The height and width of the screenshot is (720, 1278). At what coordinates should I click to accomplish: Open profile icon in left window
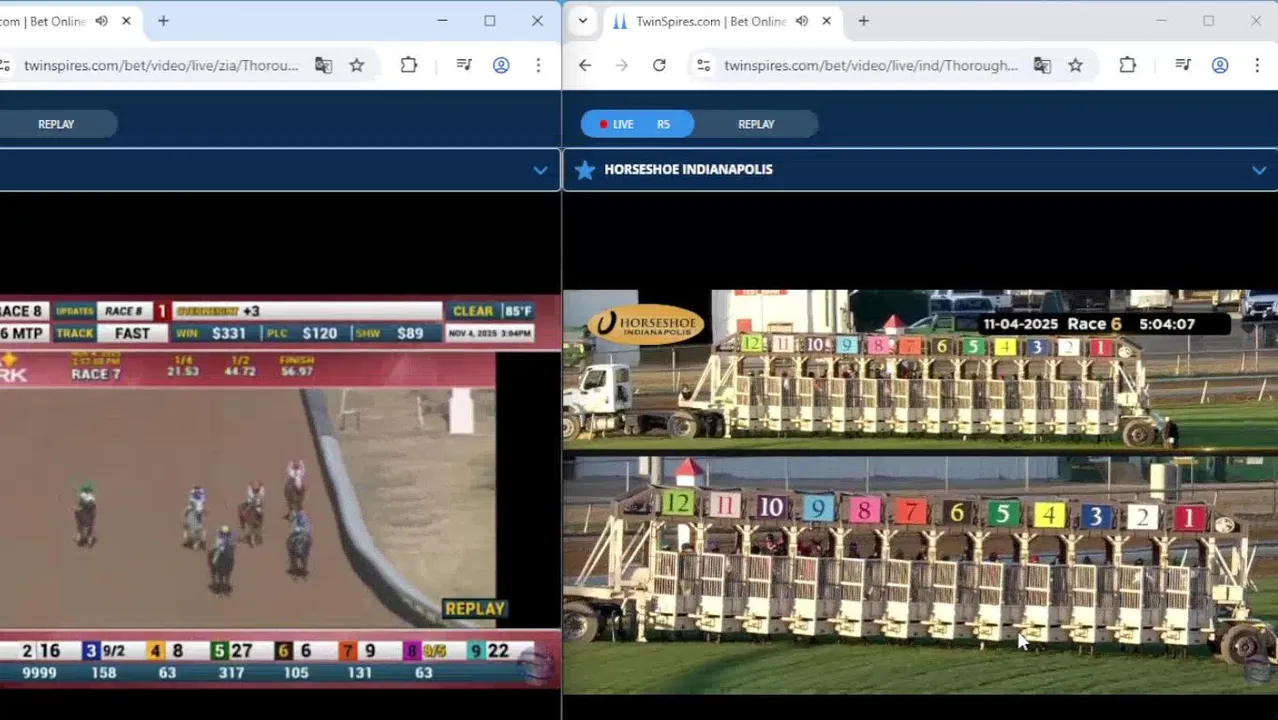[501, 65]
